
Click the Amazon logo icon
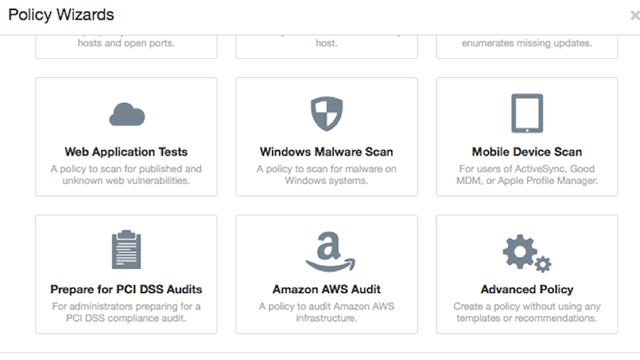(x=330, y=251)
